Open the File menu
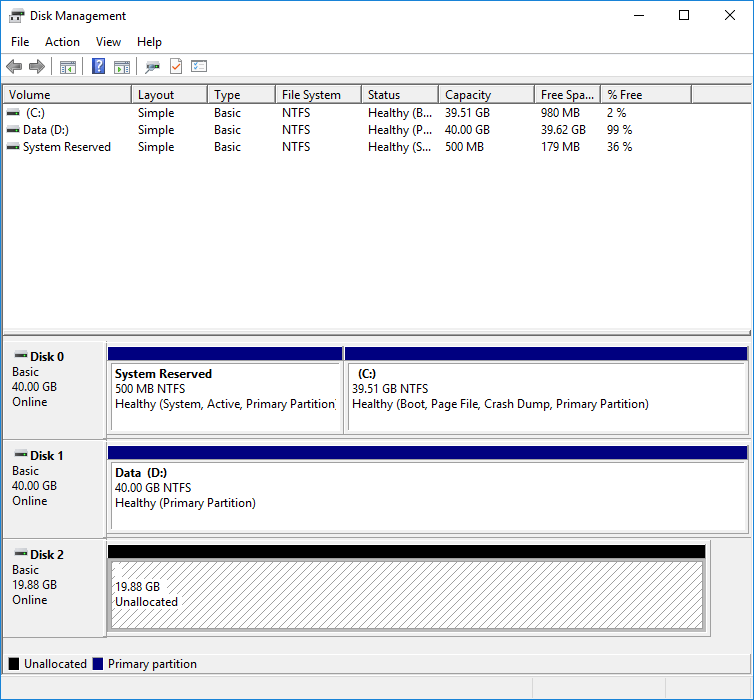754x700 pixels. (x=20, y=42)
